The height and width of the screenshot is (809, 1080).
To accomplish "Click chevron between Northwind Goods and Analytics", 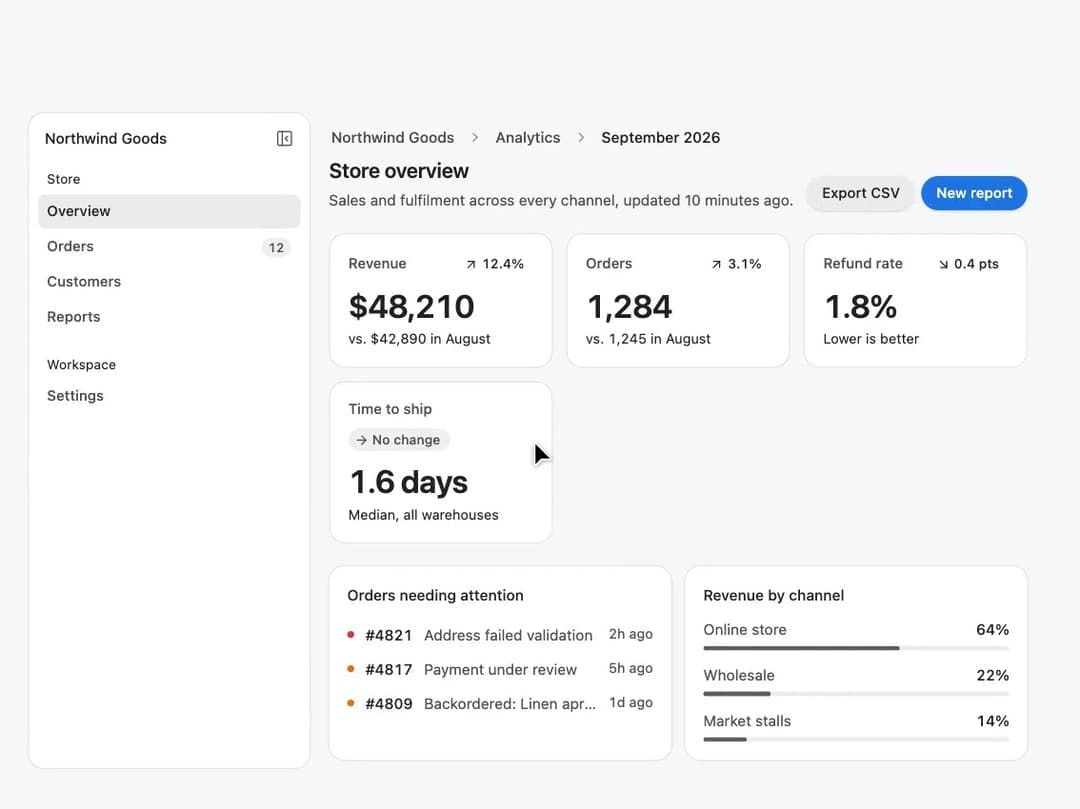I will pyautogui.click(x=475, y=138).
